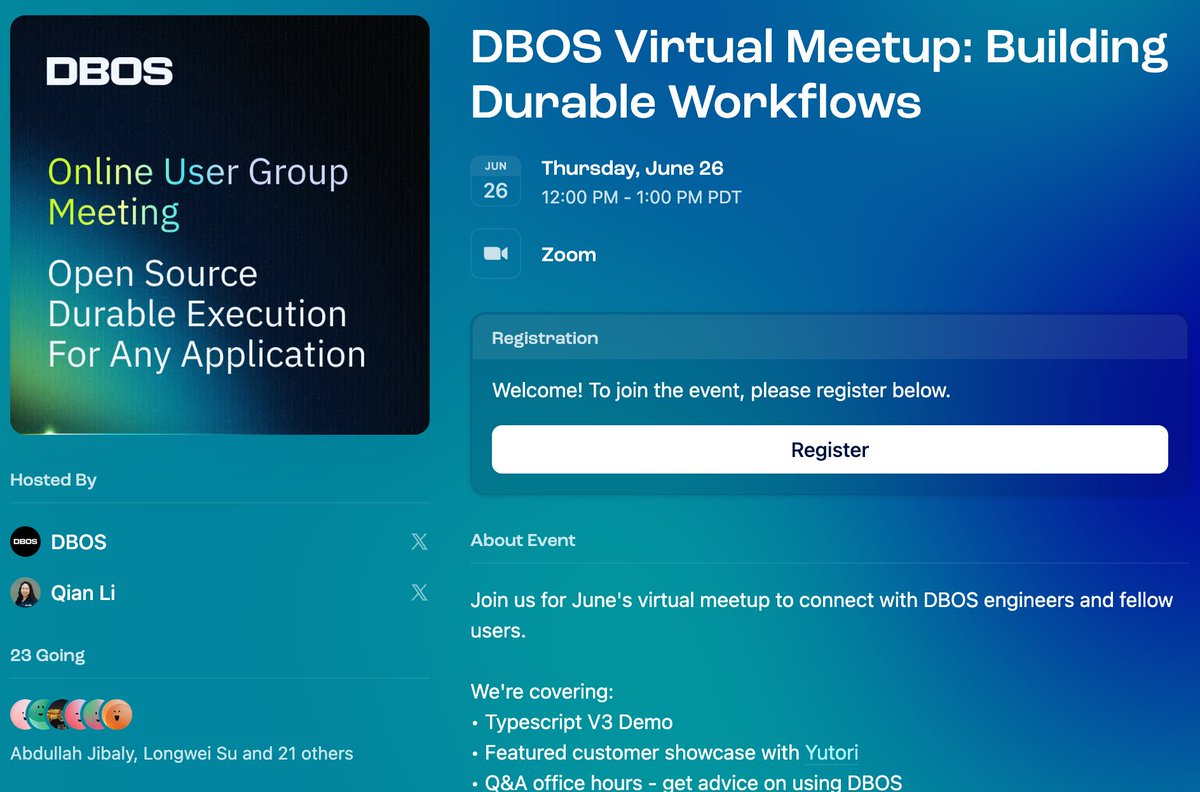The width and height of the screenshot is (1200, 792).
Task: Open DBOS X profile icon
Action: point(419,542)
